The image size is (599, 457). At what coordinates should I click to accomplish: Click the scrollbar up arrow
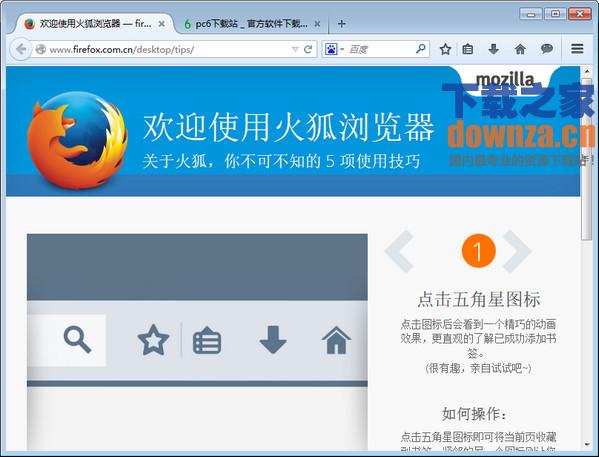click(587, 71)
